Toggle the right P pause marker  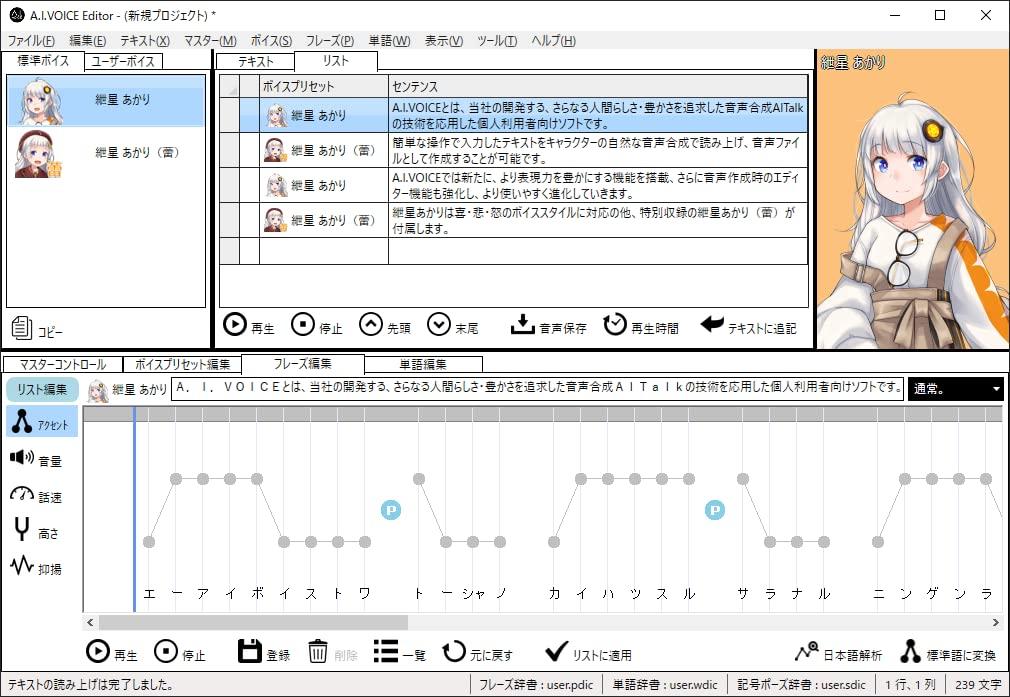click(715, 510)
